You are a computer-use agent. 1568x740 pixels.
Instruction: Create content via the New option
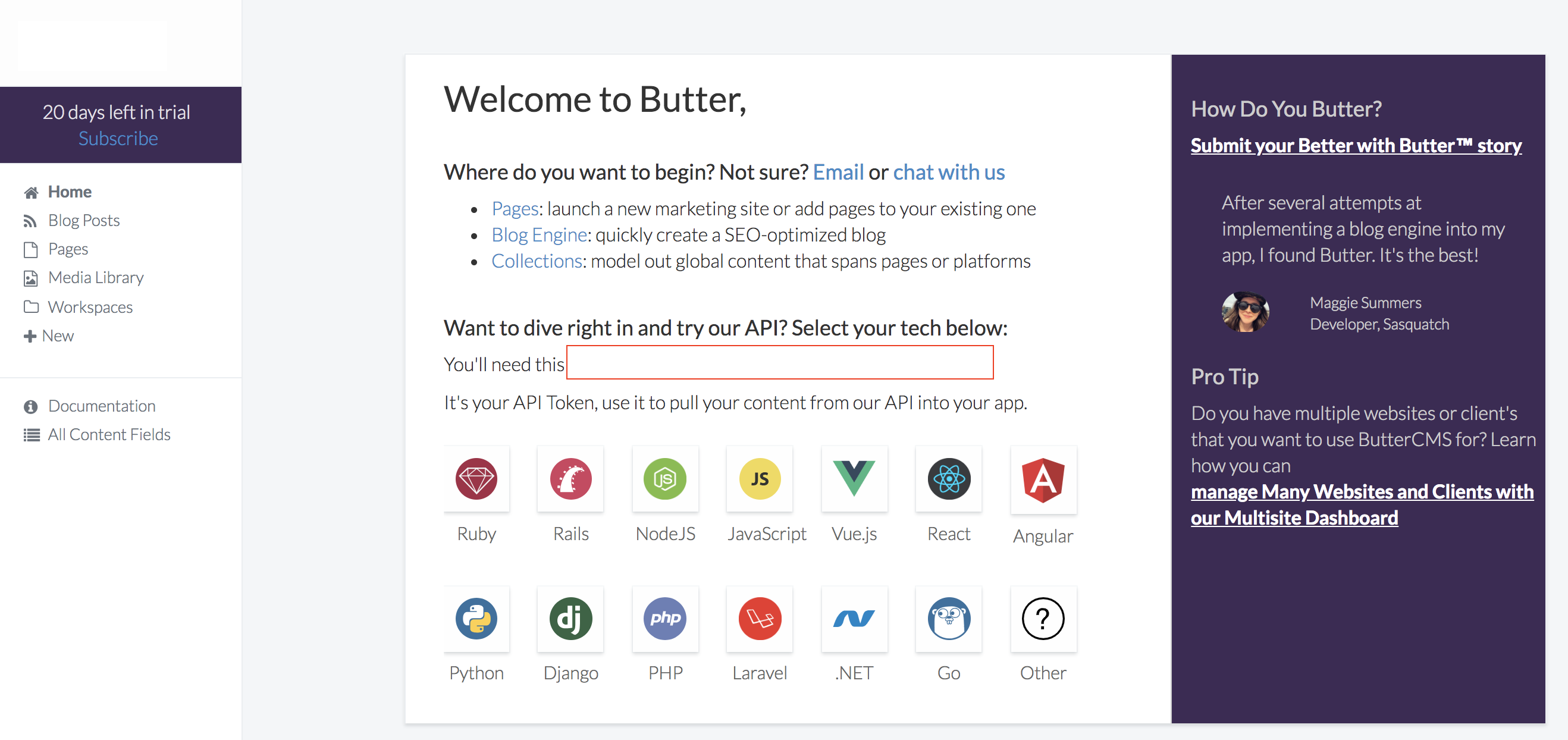[57, 335]
